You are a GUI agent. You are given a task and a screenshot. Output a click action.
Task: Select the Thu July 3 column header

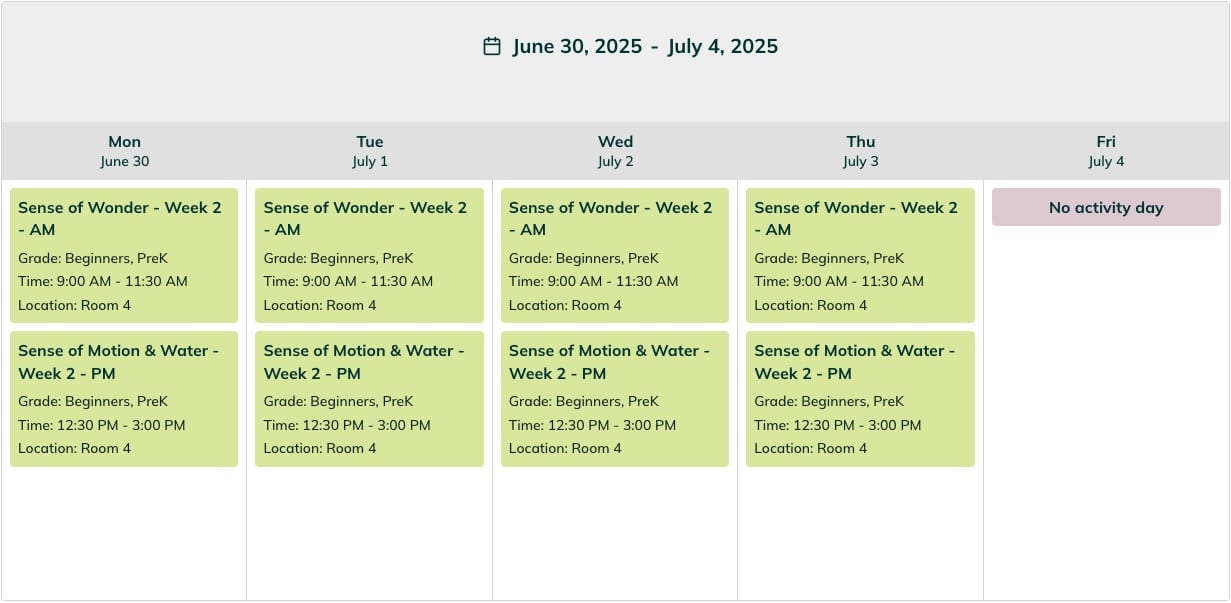(x=861, y=151)
